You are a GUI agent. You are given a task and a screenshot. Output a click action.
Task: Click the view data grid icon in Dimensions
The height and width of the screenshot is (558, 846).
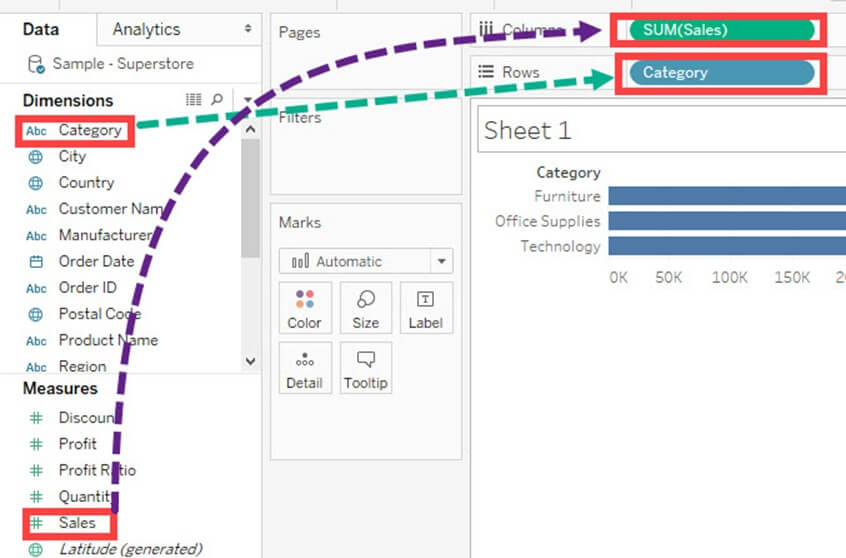point(194,100)
